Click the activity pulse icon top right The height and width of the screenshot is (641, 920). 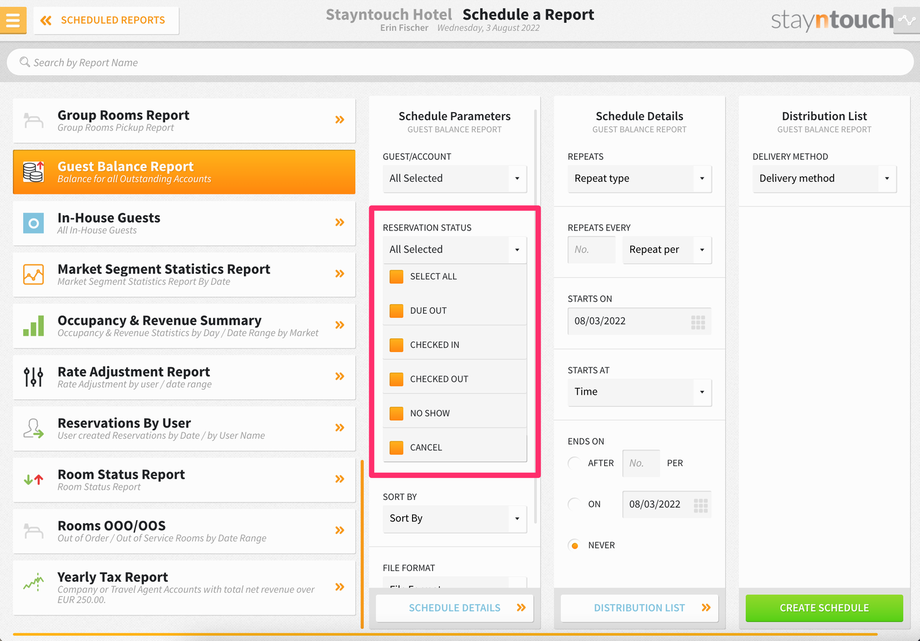click(907, 20)
